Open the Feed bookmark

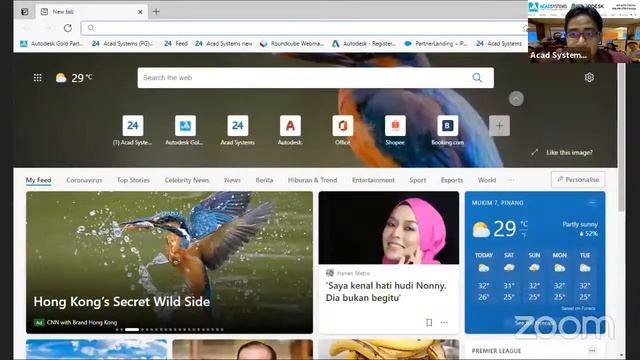176,43
